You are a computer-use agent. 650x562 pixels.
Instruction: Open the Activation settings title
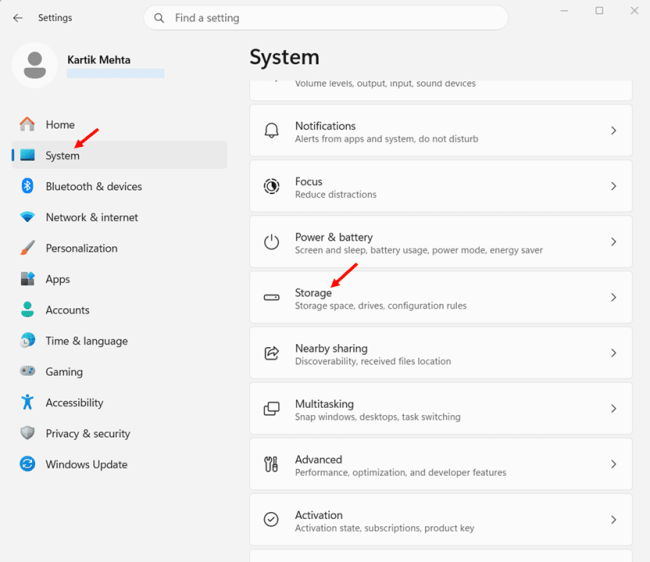319,515
